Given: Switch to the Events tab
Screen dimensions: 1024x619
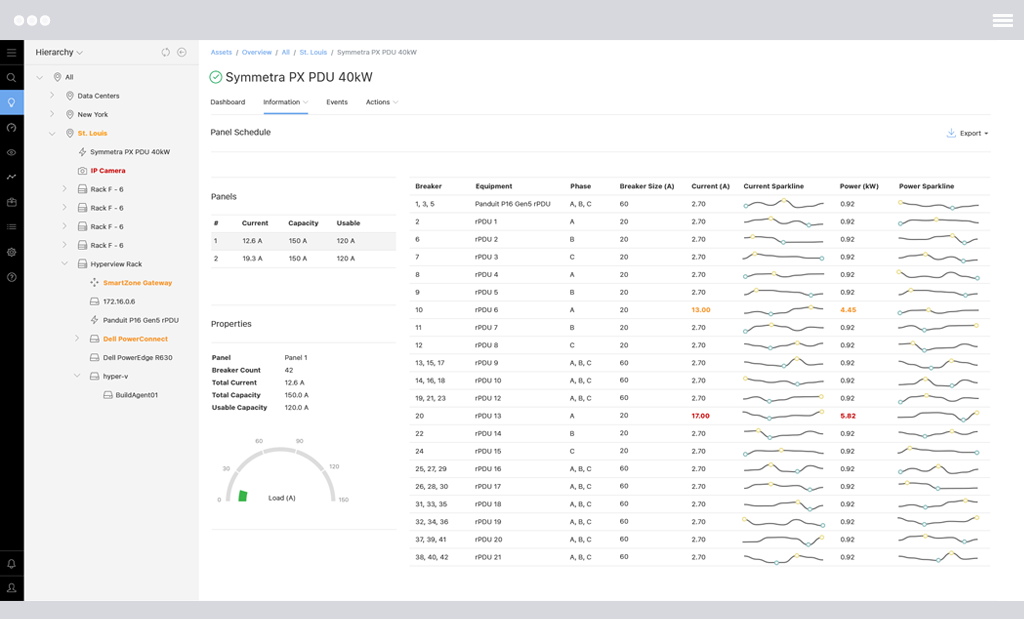Looking at the screenshot, I should [337, 102].
